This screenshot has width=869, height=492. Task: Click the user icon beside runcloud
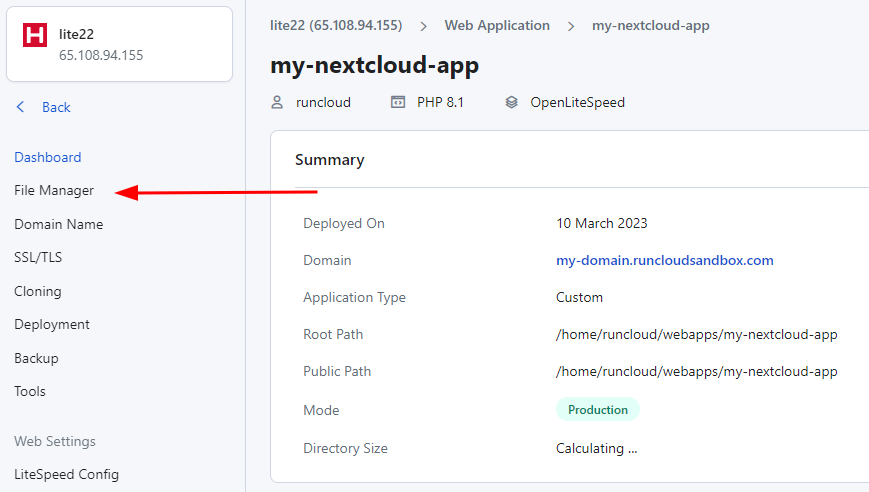[x=278, y=102]
